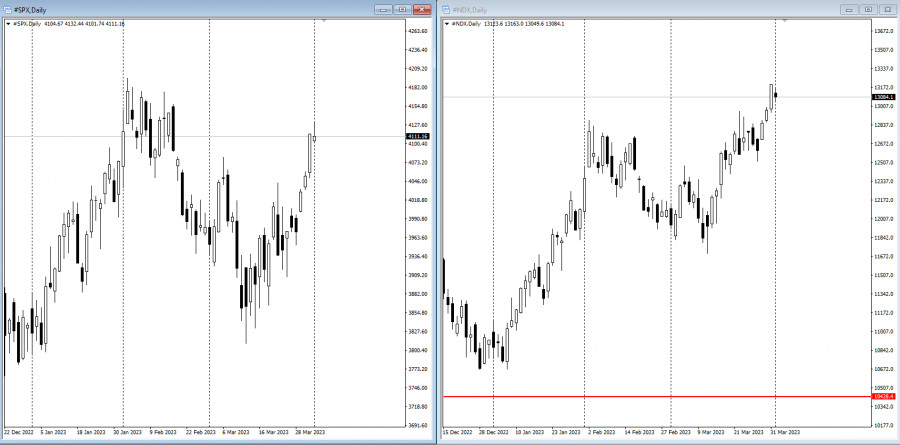Image resolution: width=900 pixels, height=445 pixels.
Task: Select the chart shift marker atop SPX chart
Action: pyautogui.click(x=324, y=20)
